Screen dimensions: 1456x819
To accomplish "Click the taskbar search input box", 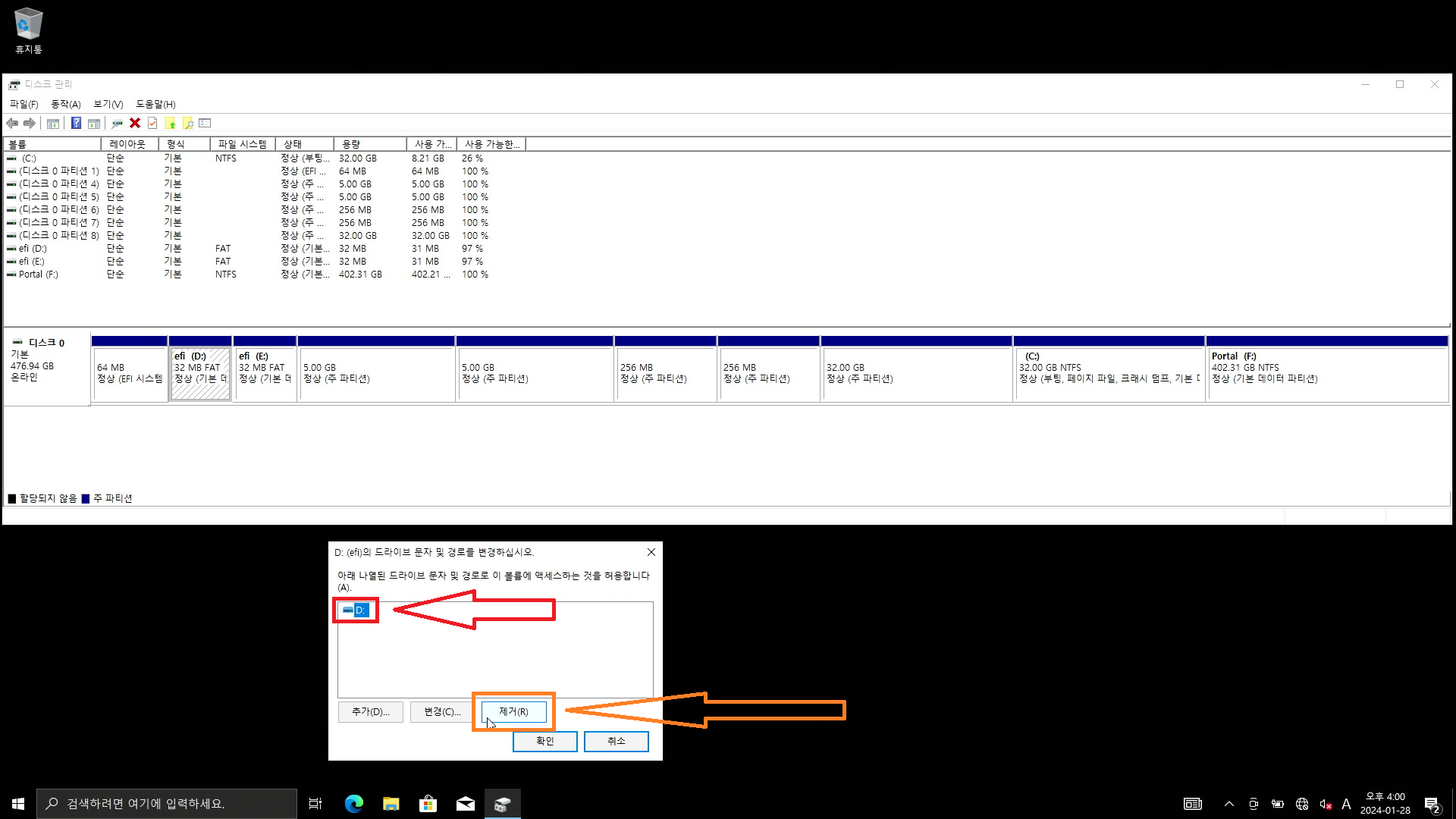I will tap(167, 804).
